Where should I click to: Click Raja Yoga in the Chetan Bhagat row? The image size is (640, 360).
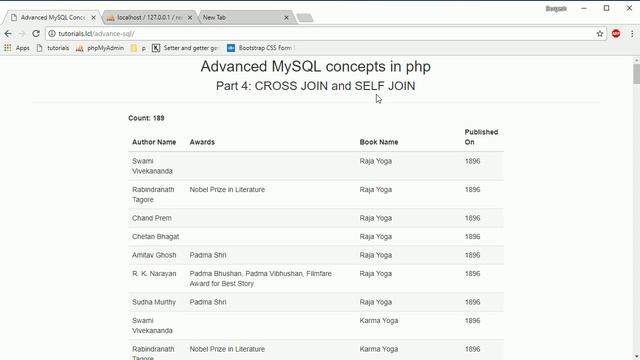pyautogui.click(x=376, y=236)
